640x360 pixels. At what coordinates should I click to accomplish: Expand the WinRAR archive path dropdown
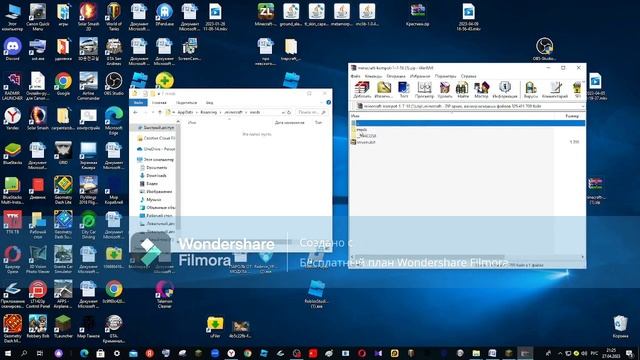[582, 107]
